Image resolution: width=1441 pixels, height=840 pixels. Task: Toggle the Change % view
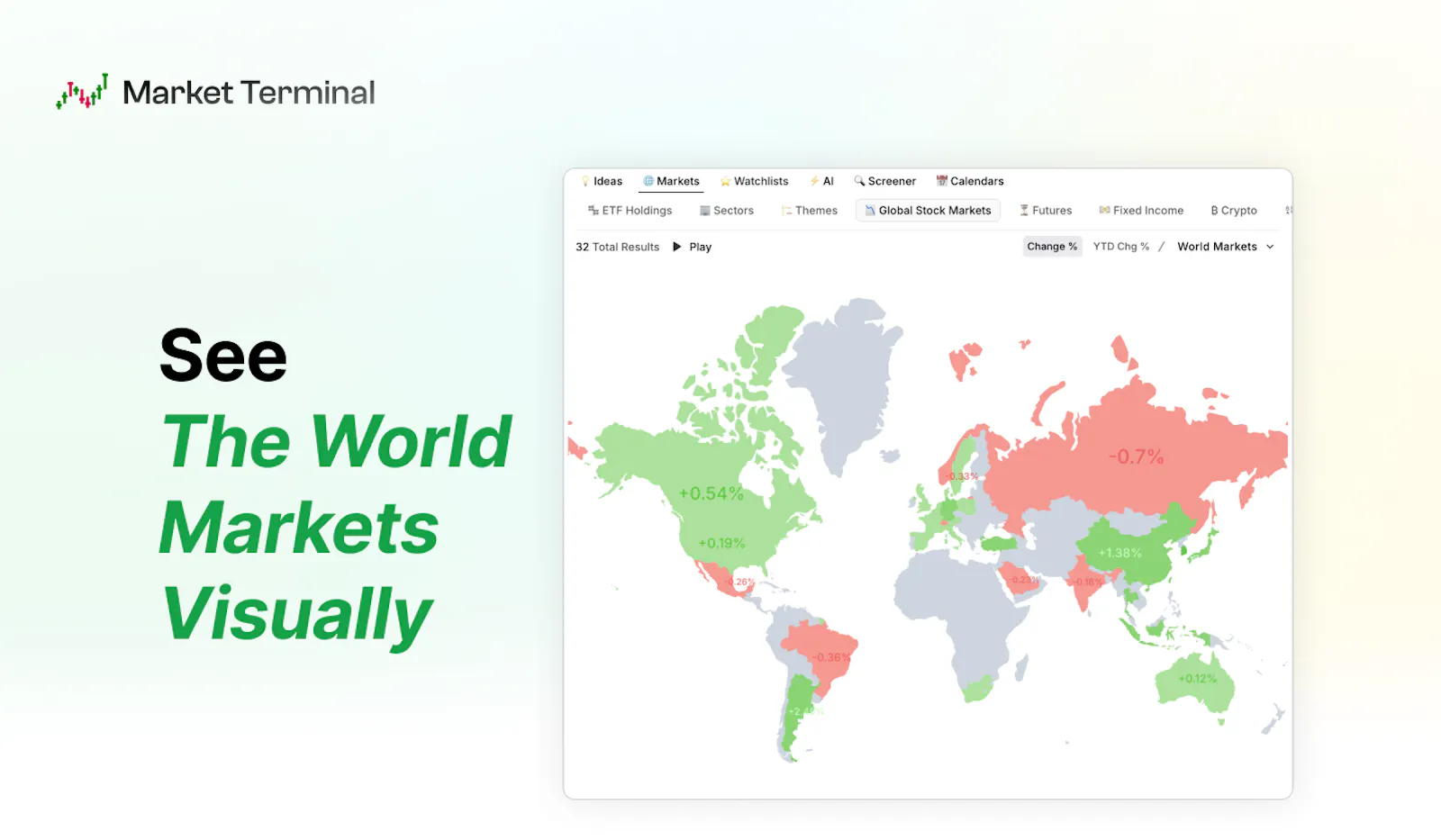(x=1052, y=247)
